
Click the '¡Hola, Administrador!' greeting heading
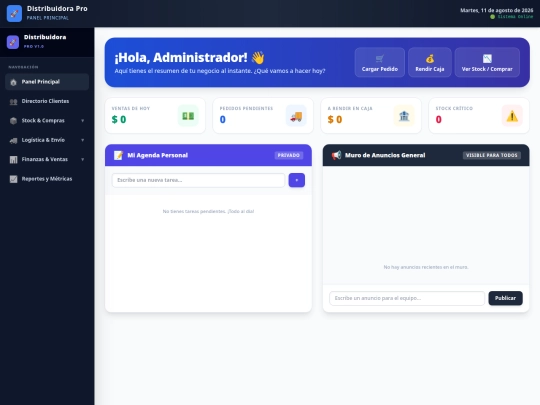189,58
